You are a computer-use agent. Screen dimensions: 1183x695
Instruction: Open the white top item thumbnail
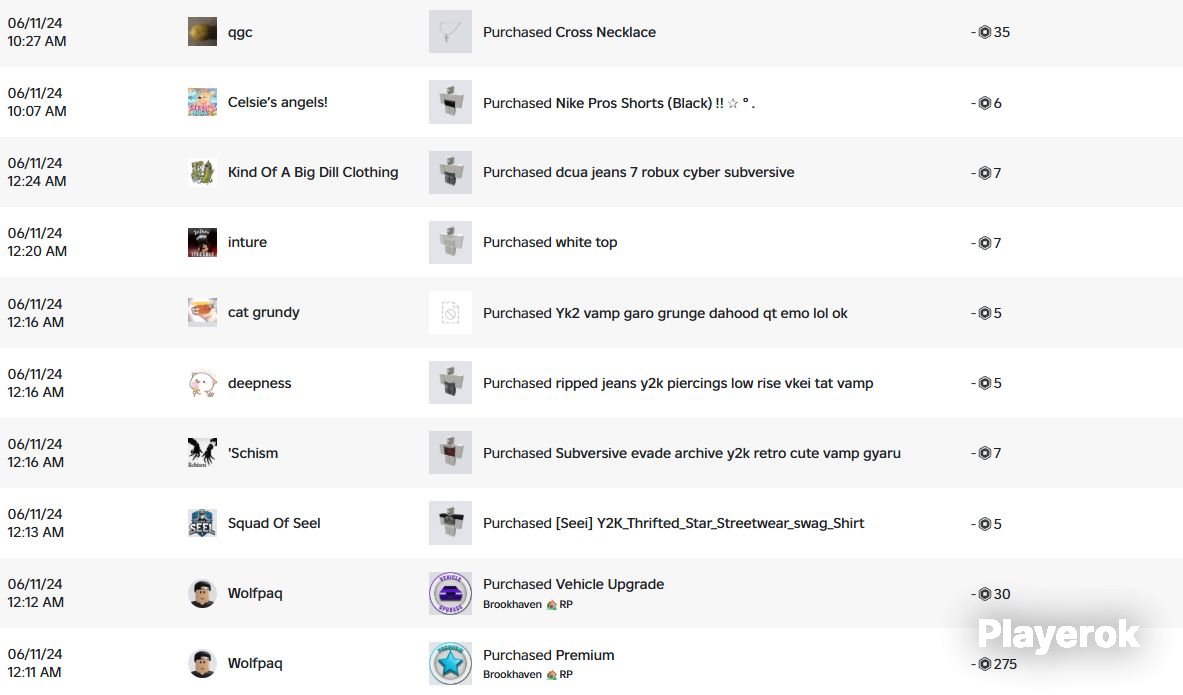(x=450, y=242)
